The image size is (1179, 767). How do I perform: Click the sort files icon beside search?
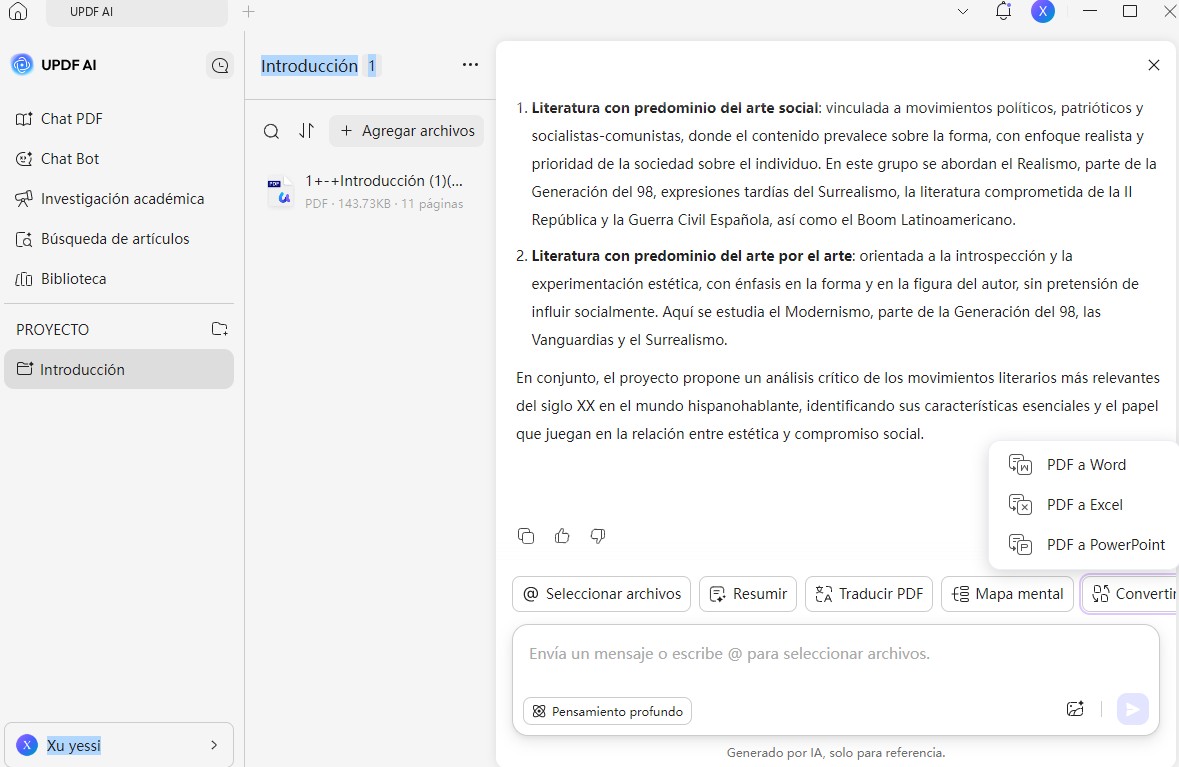[x=307, y=131]
